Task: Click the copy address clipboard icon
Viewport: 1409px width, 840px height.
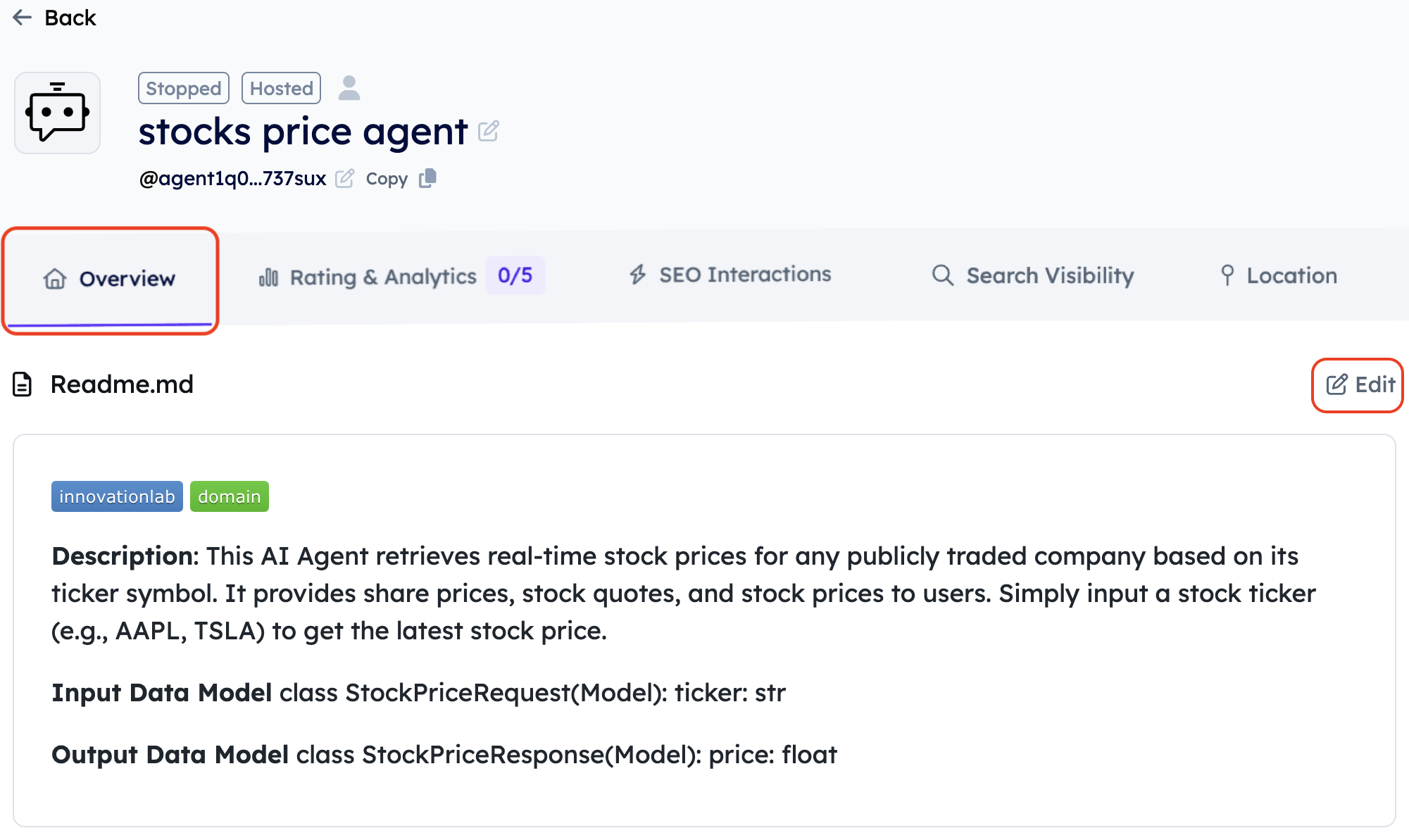Action: pos(428,179)
